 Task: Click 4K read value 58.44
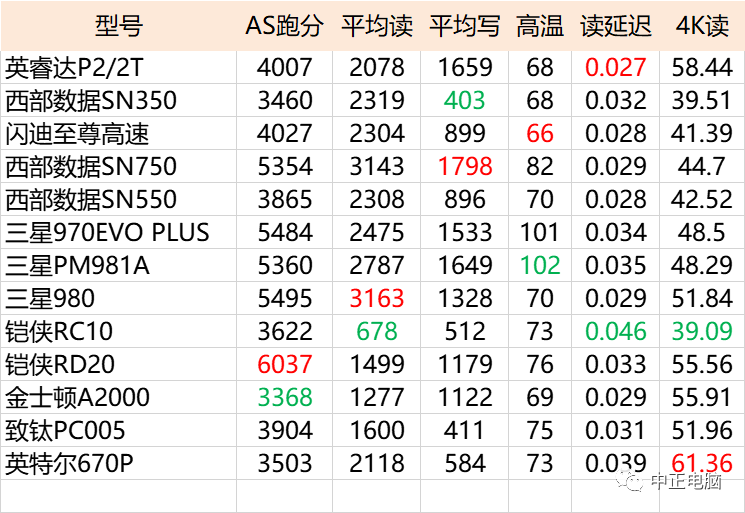[702, 67]
